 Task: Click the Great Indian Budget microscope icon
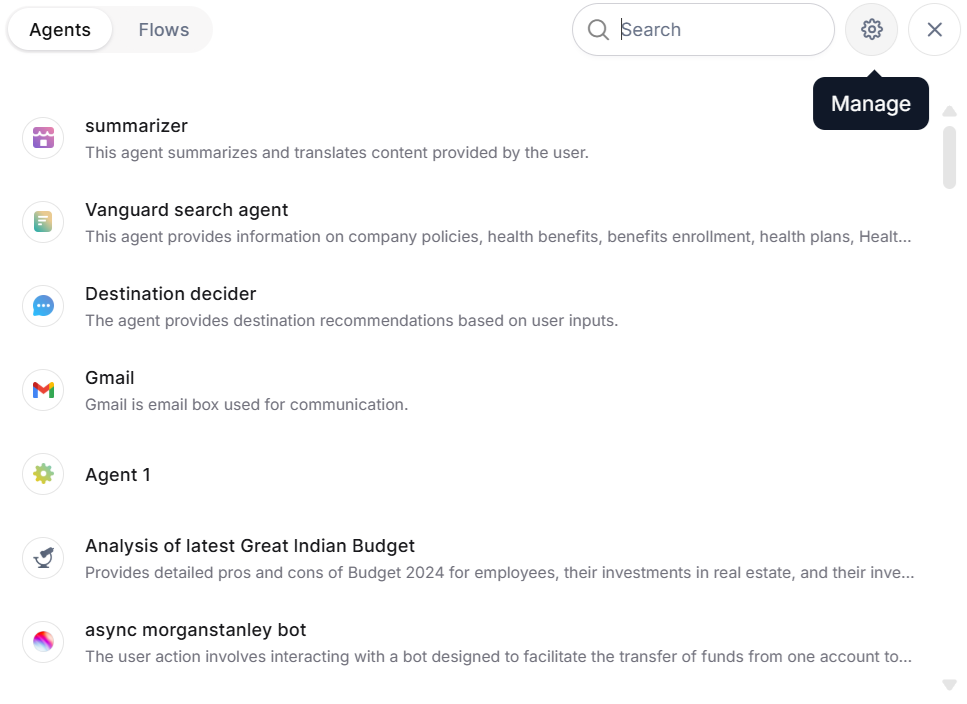point(43,558)
